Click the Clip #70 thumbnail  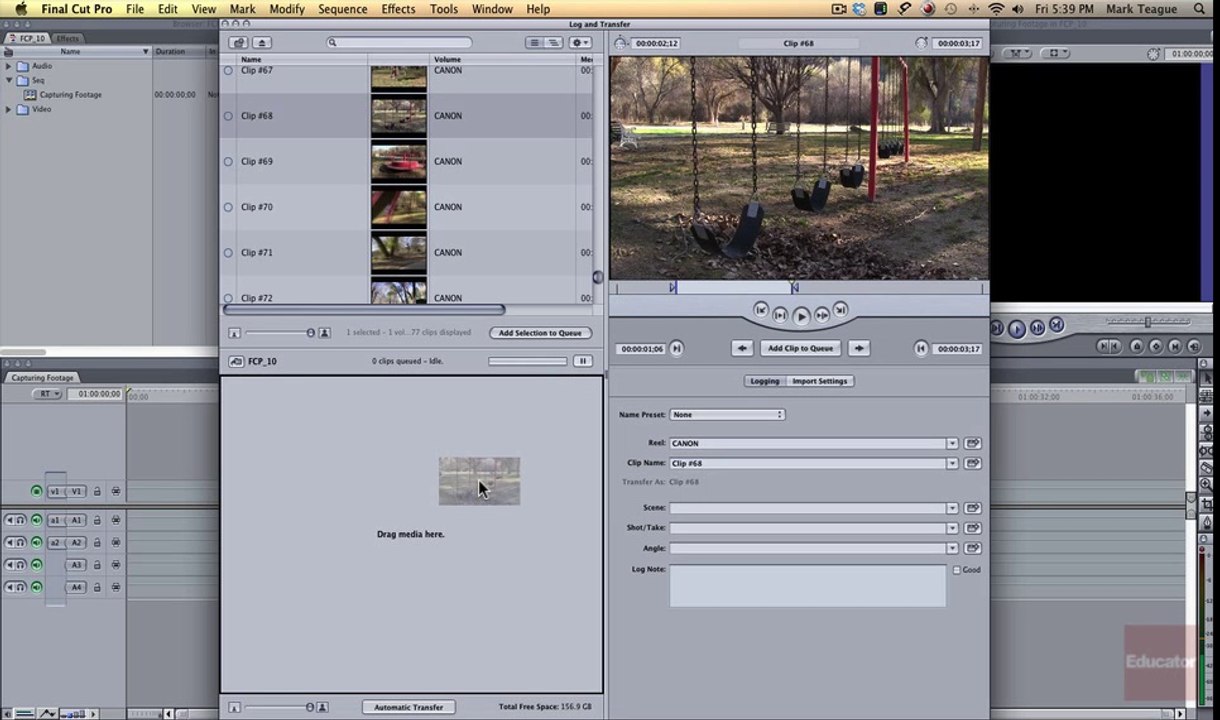(x=399, y=207)
